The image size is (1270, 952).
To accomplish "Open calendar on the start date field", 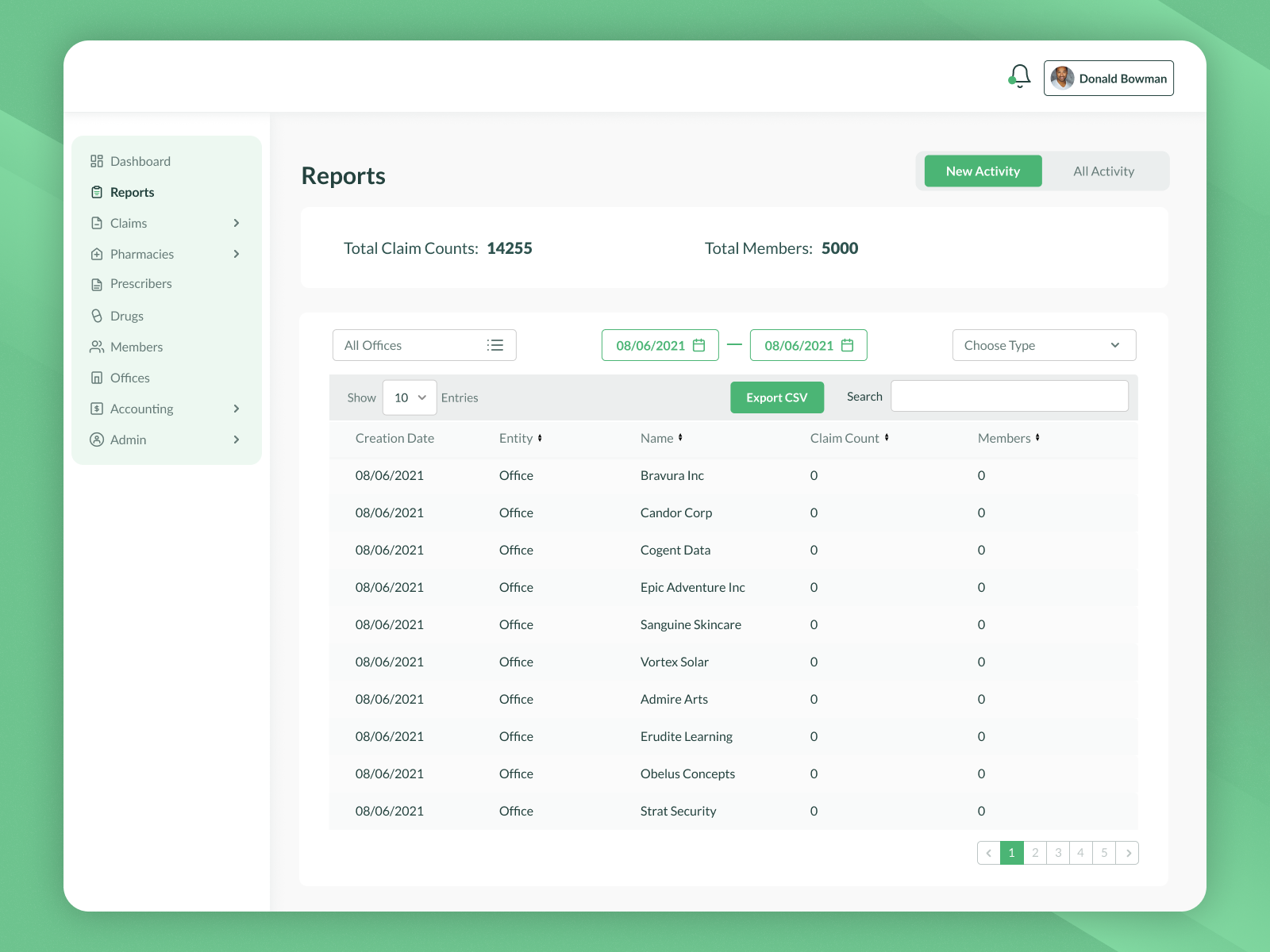I will pyautogui.click(x=699, y=345).
